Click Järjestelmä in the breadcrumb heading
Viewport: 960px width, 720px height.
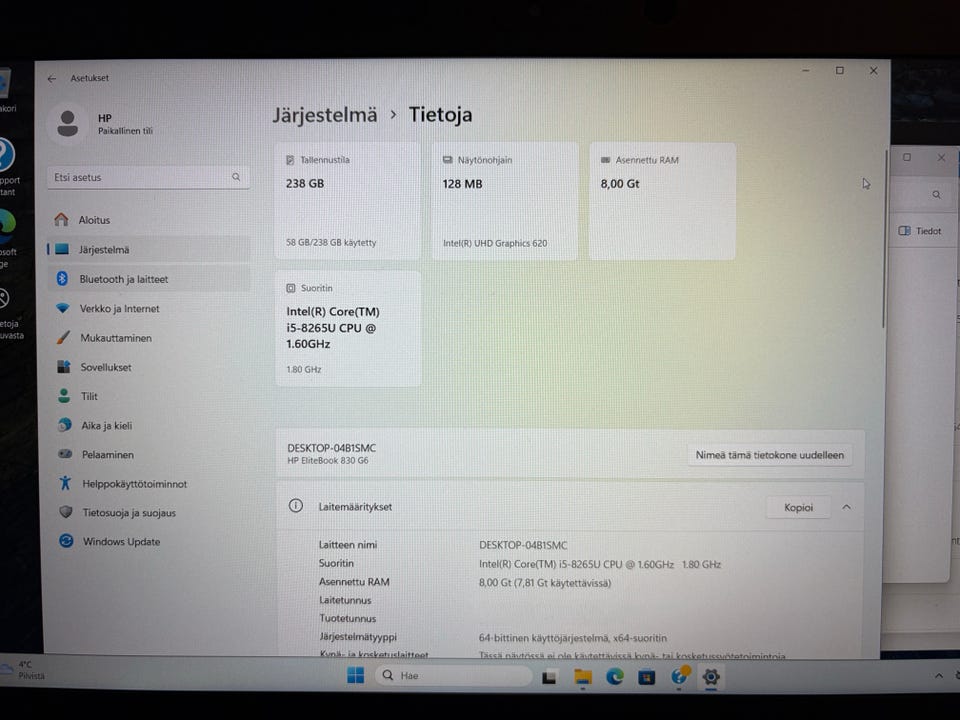324,115
